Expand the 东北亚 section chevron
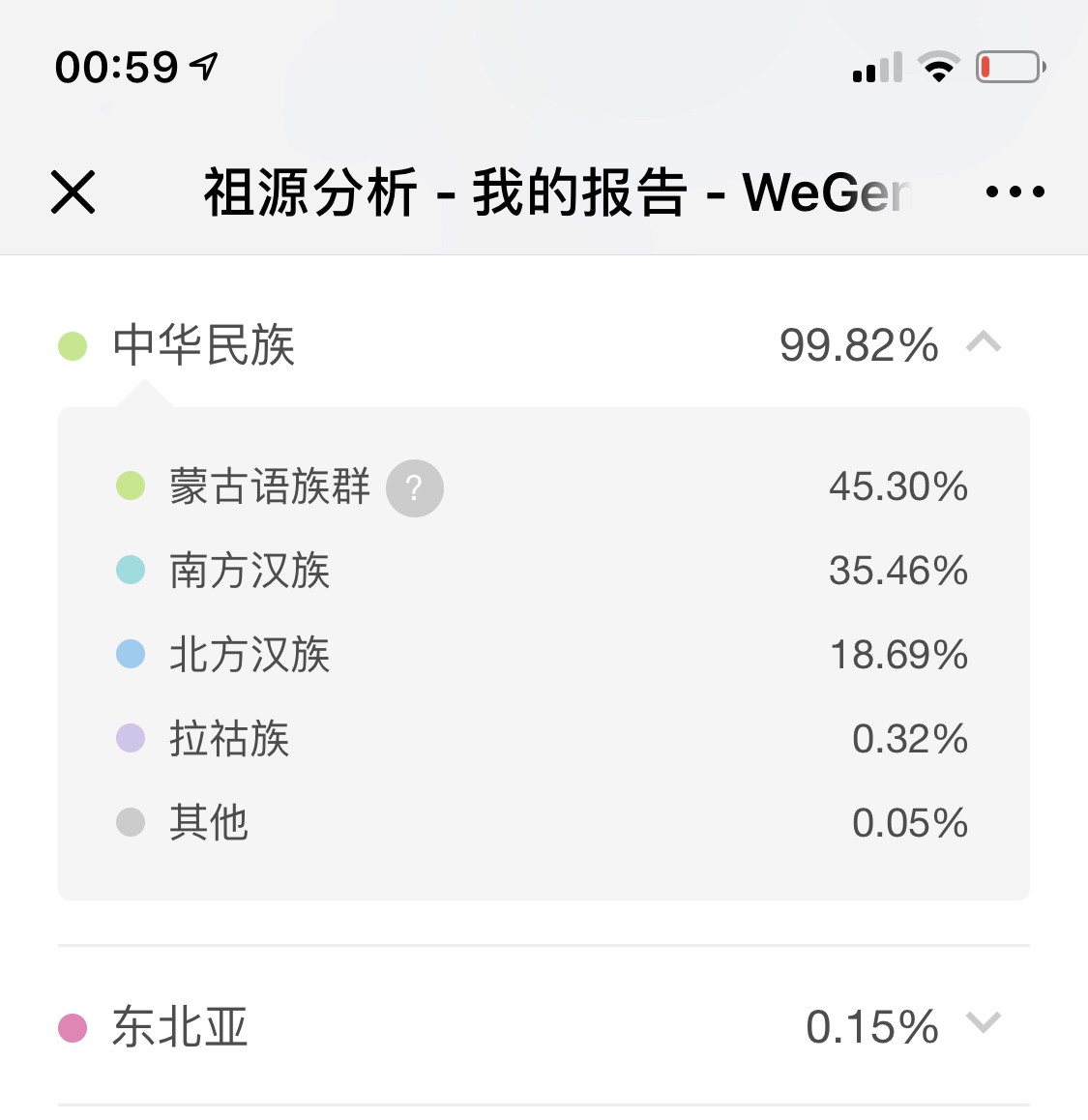The width and height of the screenshot is (1088, 1120). pyautogui.click(x=984, y=1022)
